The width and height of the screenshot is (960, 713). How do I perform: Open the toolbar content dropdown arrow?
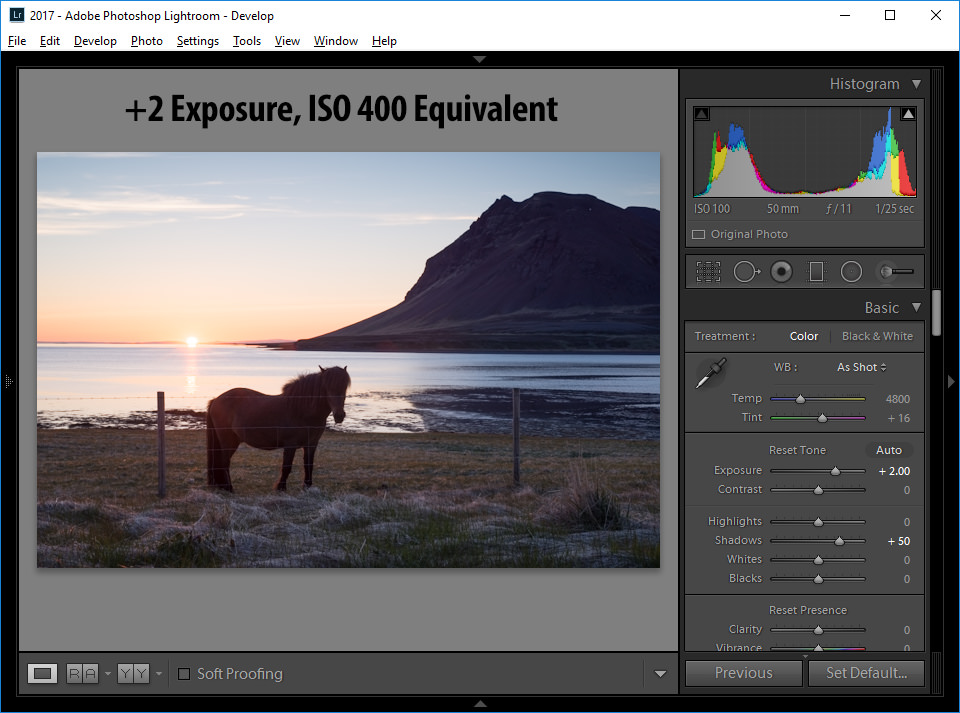660,674
